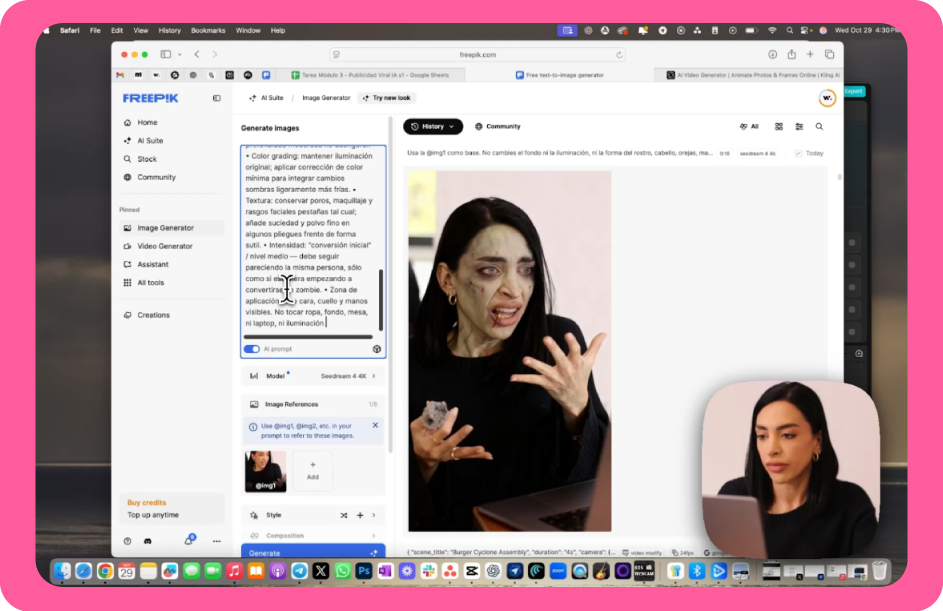This screenshot has width=943, height=611.
Task: Search the generation history
Action: (x=819, y=127)
